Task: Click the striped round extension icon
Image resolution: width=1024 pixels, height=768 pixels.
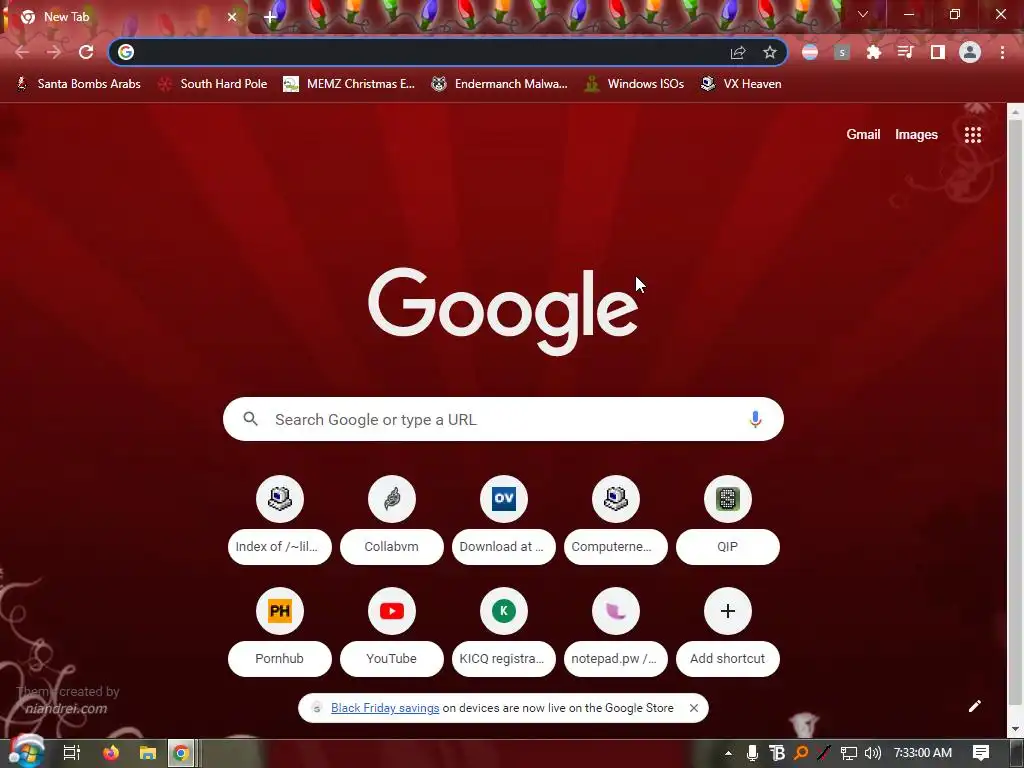Action: point(810,52)
